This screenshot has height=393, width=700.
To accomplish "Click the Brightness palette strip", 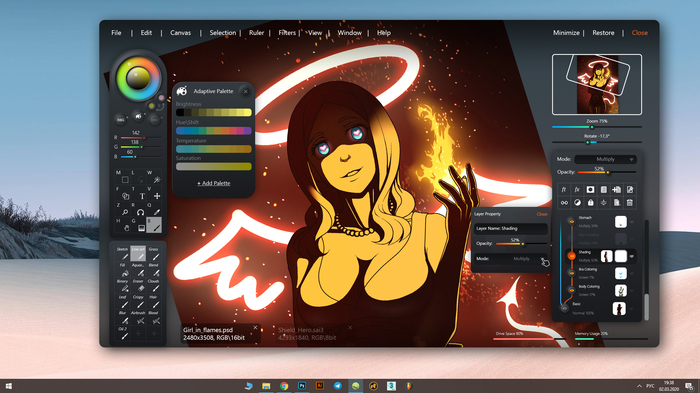I will [214, 113].
